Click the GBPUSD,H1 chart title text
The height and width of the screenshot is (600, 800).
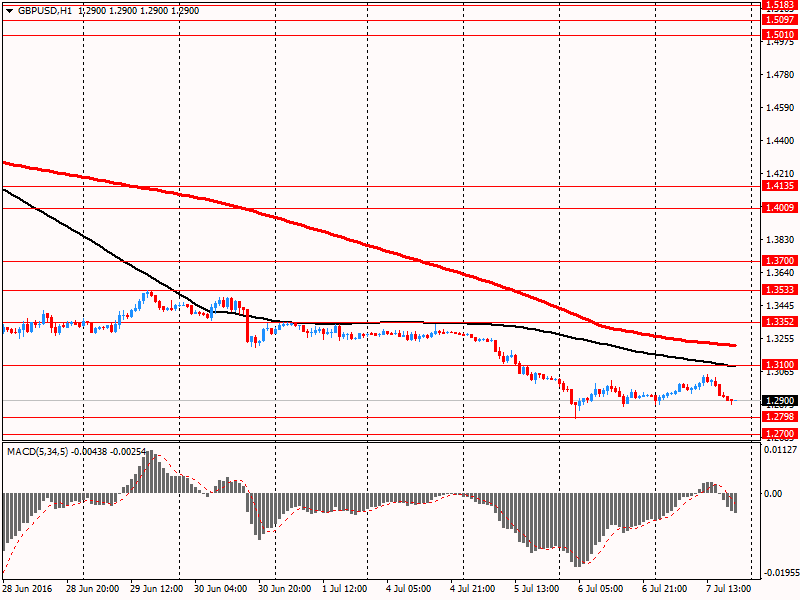(x=44, y=9)
